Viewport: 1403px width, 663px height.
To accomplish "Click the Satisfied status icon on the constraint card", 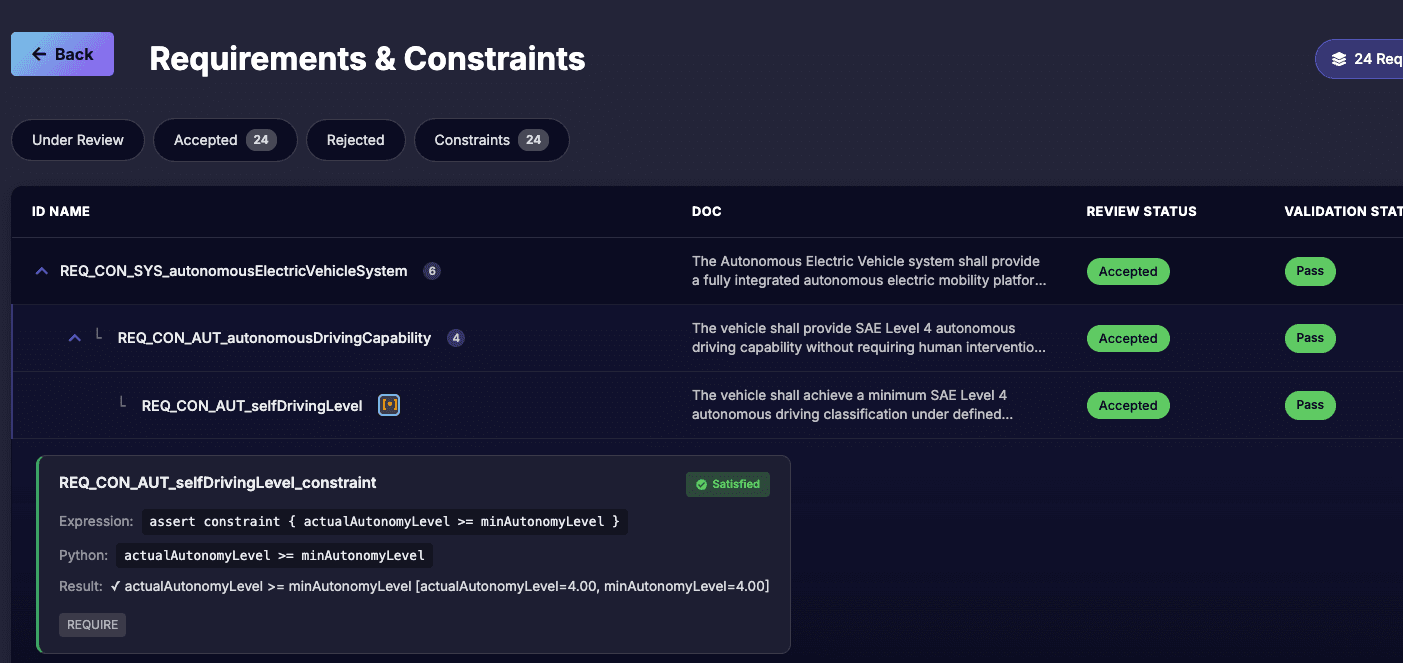I will pos(703,484).
